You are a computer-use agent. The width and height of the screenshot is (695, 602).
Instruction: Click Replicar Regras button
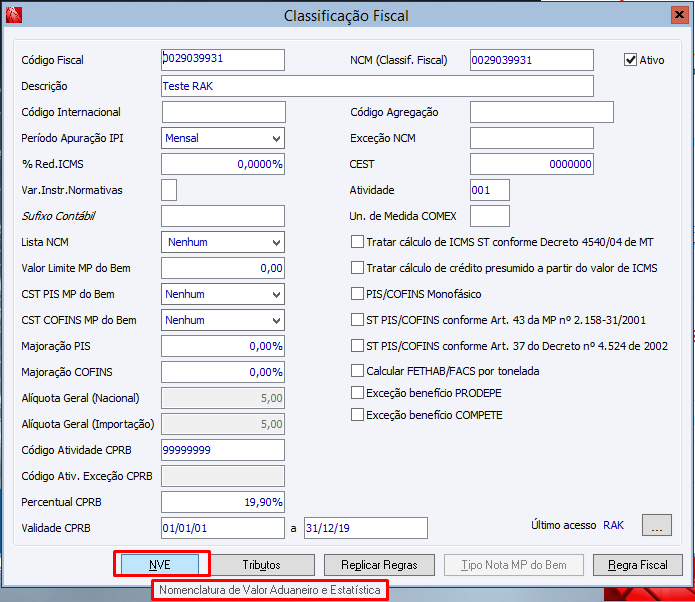pyautogui.click(x=379, y=565)
